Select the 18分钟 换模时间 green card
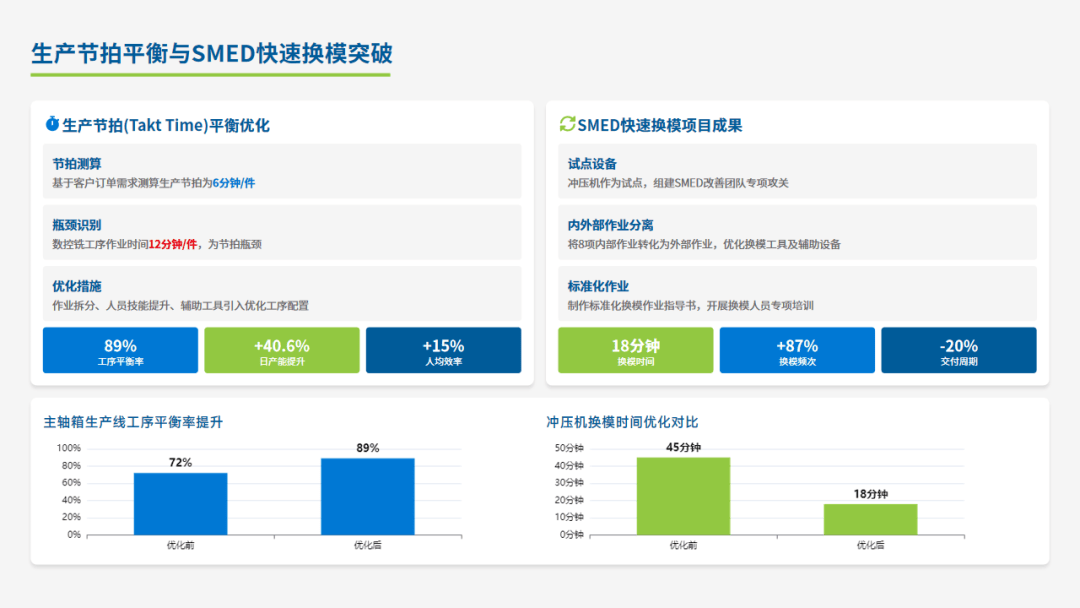 [x=635, y=350]
